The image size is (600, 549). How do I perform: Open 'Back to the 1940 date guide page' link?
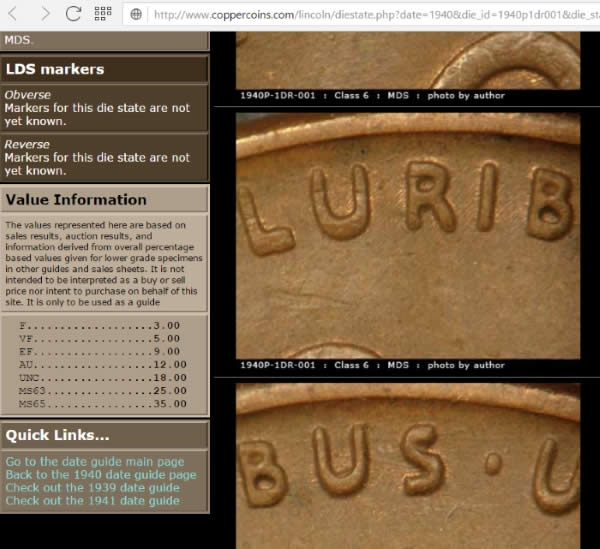pos(101,474)
